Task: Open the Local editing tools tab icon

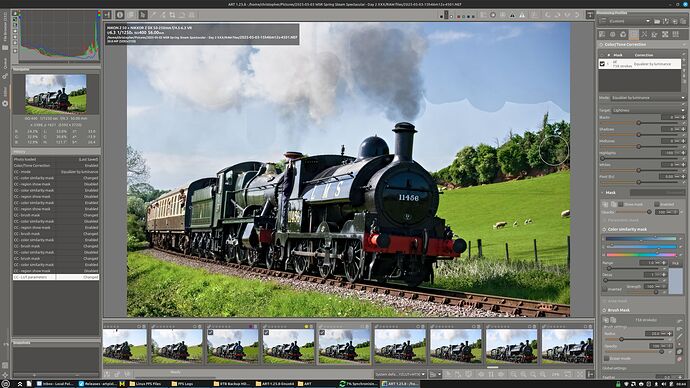Action: coord(634,34)
